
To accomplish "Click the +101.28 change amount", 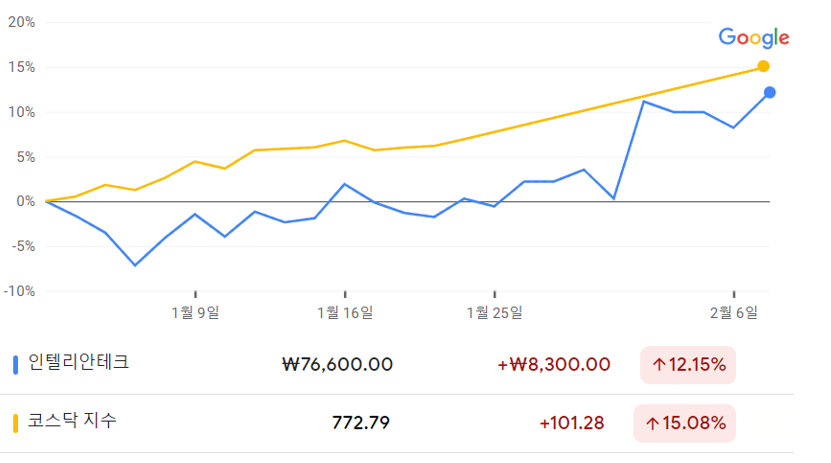I will click(x=571, y=423).
